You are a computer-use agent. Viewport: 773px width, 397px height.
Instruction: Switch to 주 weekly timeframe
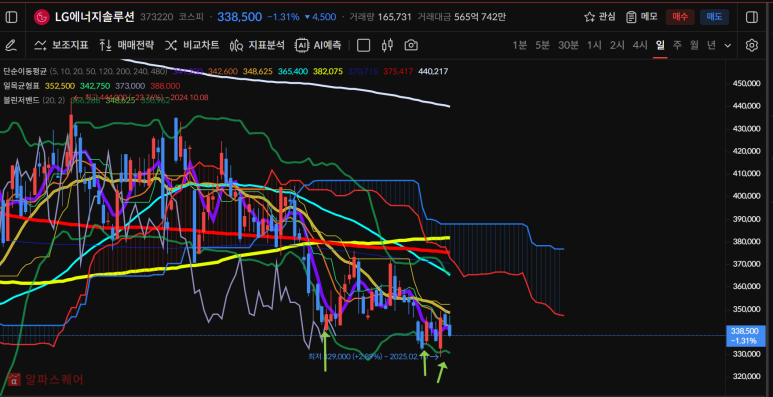(x=677, y=45)
